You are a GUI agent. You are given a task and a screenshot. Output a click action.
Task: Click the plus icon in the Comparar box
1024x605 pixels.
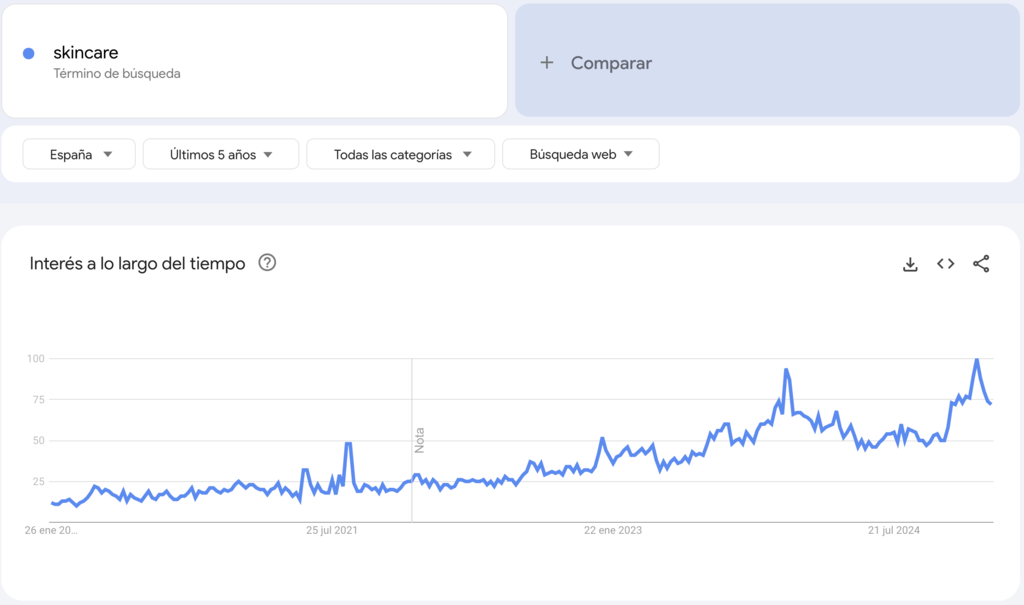point(547,62)
